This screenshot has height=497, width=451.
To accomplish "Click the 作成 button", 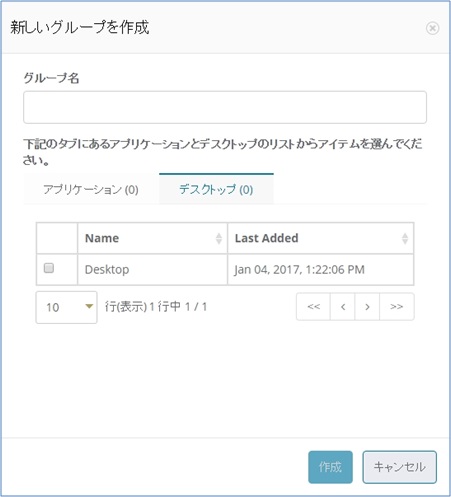I will (330, 467).
